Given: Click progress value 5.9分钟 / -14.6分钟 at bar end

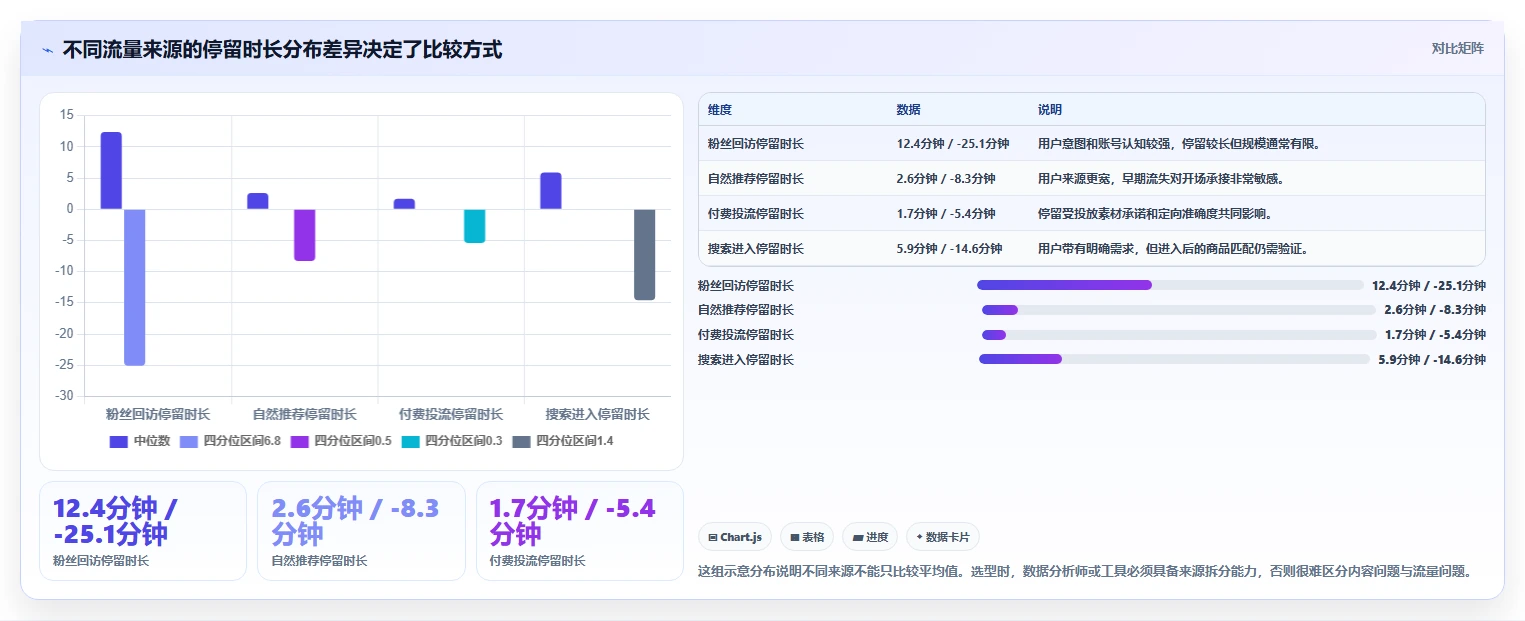Looking at the screenshot, I should click(x=1432, y=360).
